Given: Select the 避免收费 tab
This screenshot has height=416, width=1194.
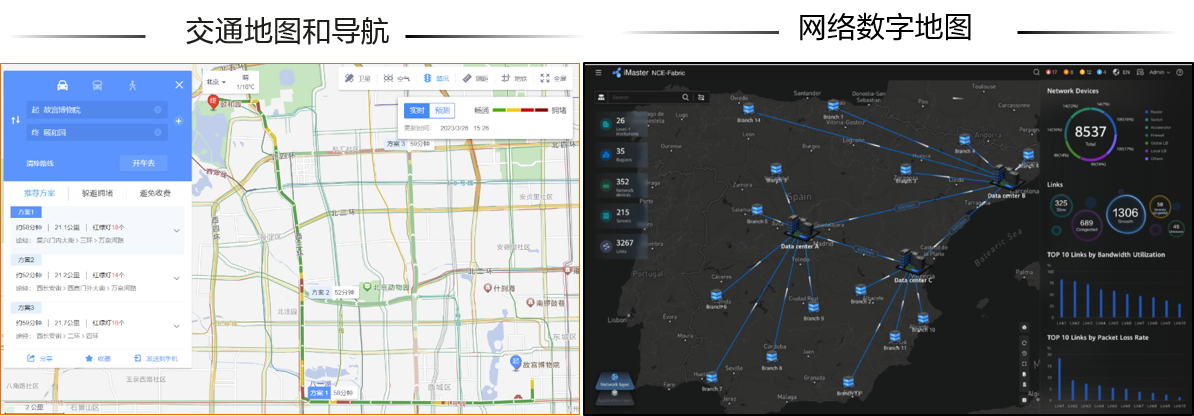Looking at the screenshot, I should coord(156,193).
